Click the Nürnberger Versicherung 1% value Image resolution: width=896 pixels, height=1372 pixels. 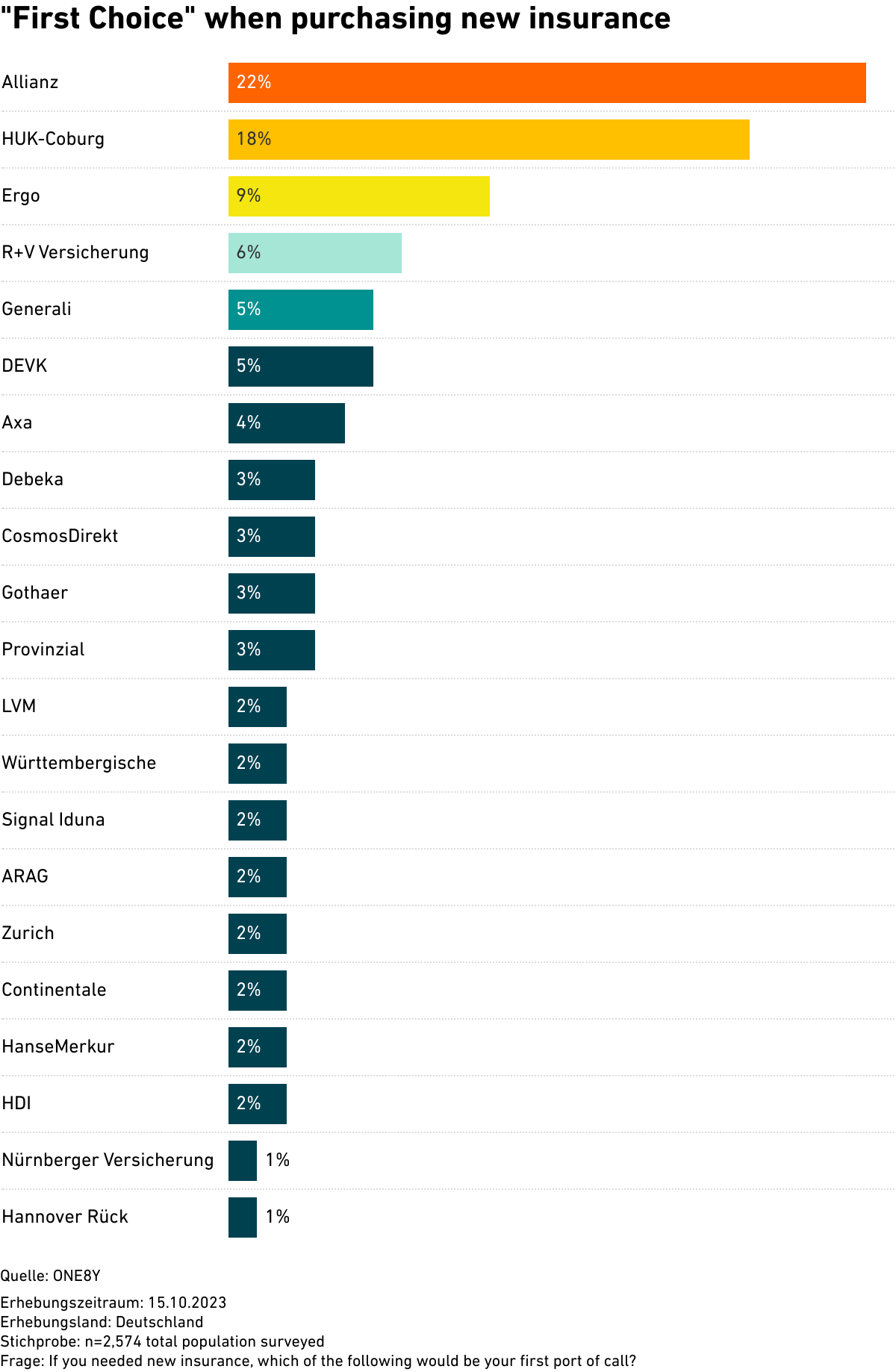(x=278, y=1160)
